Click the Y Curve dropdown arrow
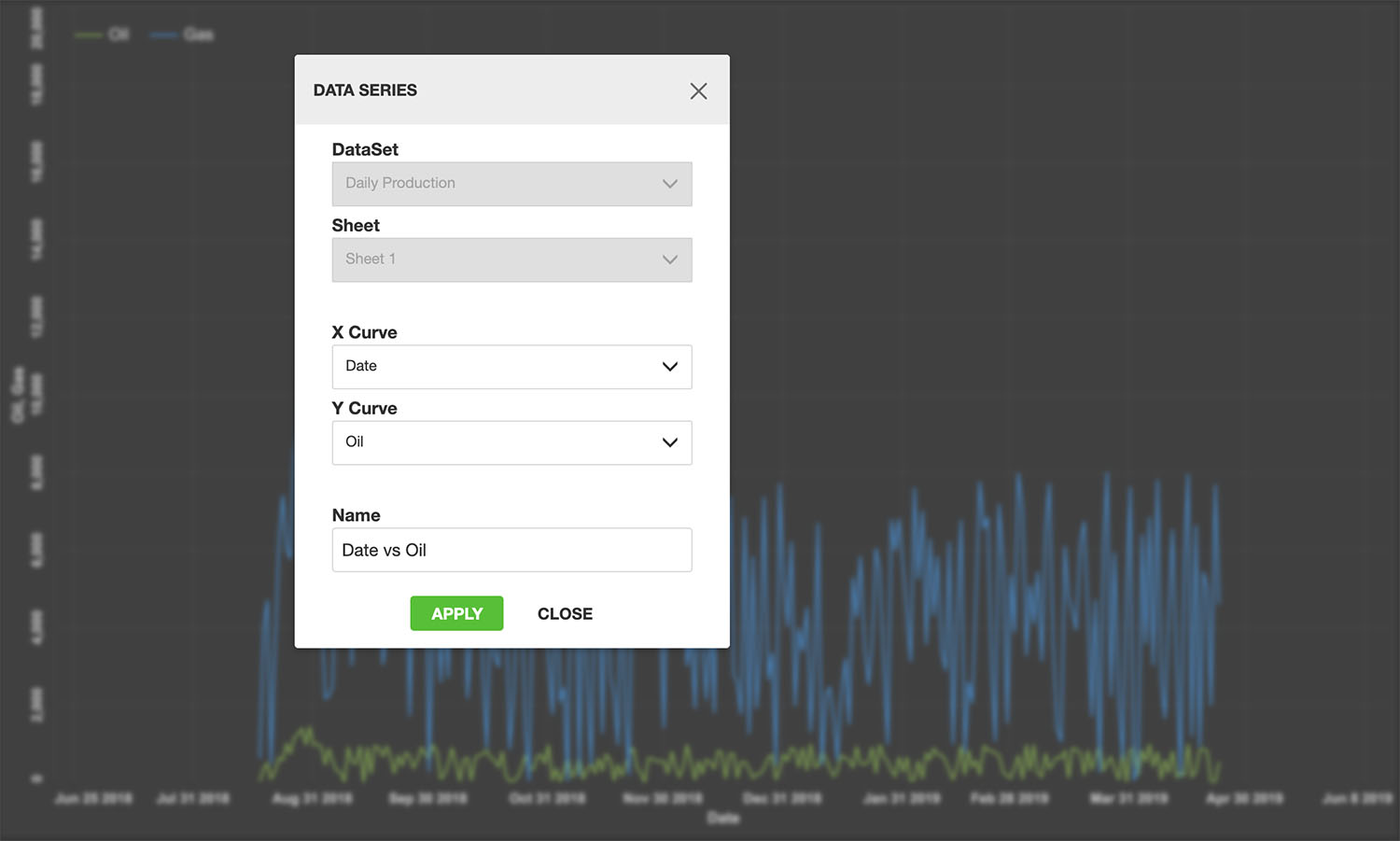This screenshot has height=841, width=1400. (x=669, y=442)
